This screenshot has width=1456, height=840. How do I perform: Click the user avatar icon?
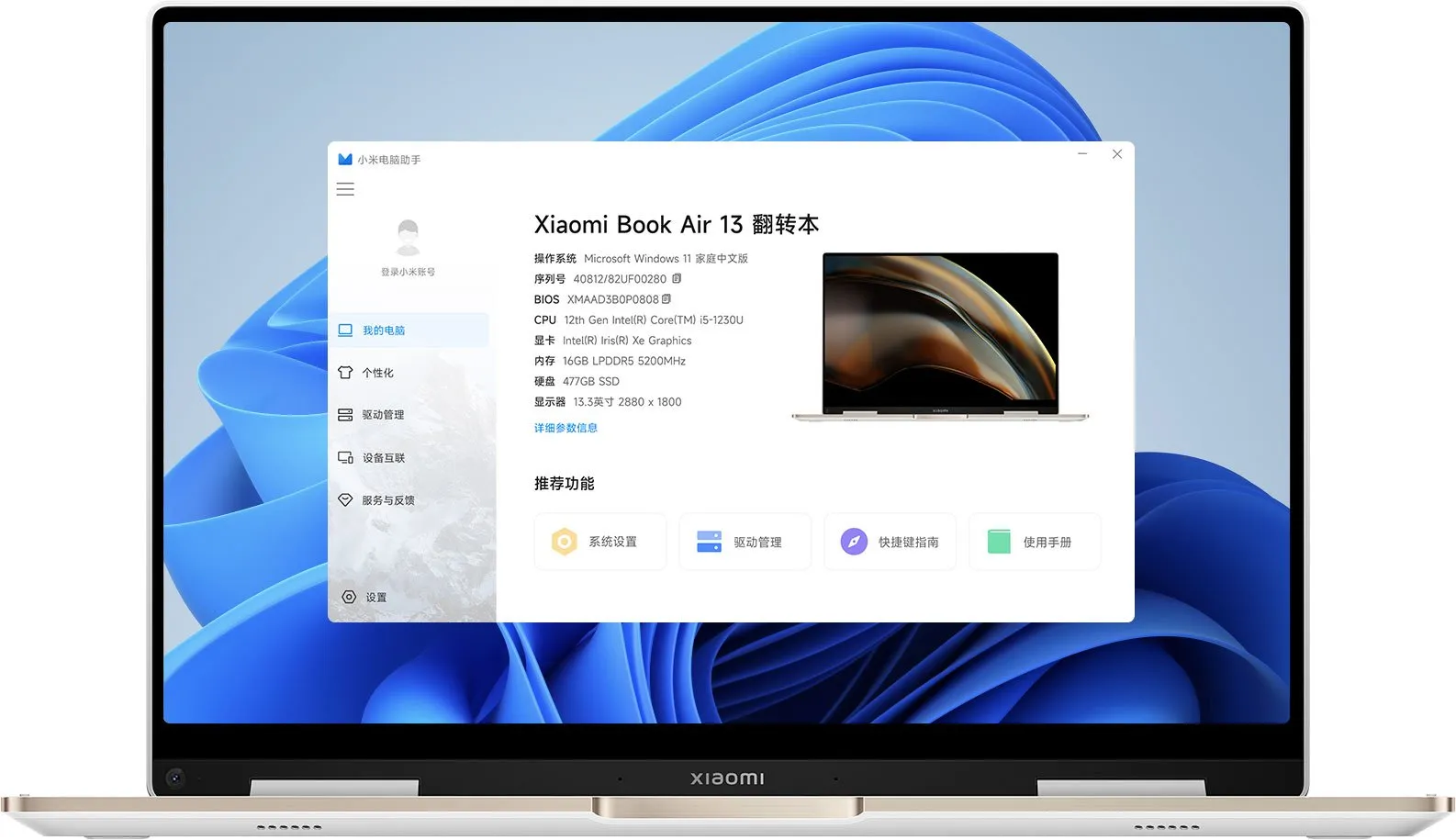point(408,238)
